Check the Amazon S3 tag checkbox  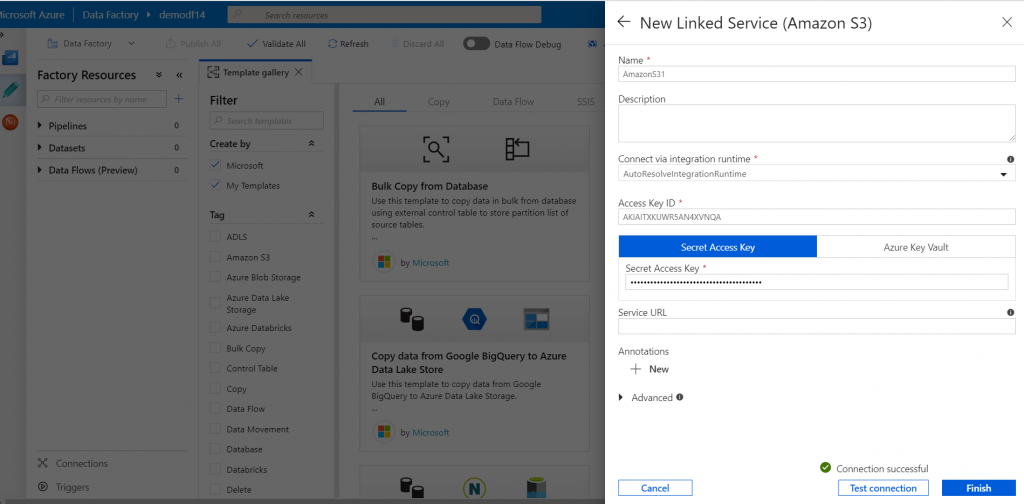pyautogui.click(x=216, y=257)
